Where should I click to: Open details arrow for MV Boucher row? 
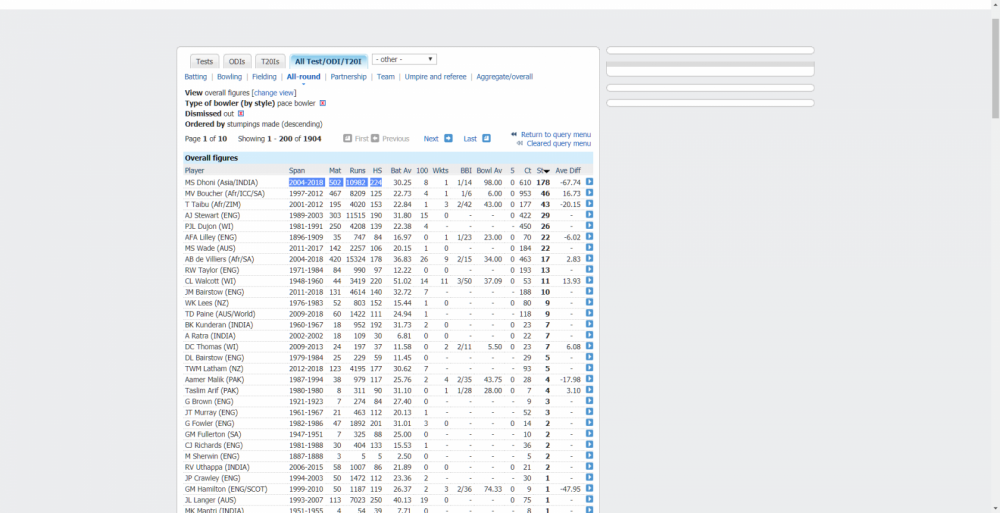pyautogui.click(x=589, y=193)
